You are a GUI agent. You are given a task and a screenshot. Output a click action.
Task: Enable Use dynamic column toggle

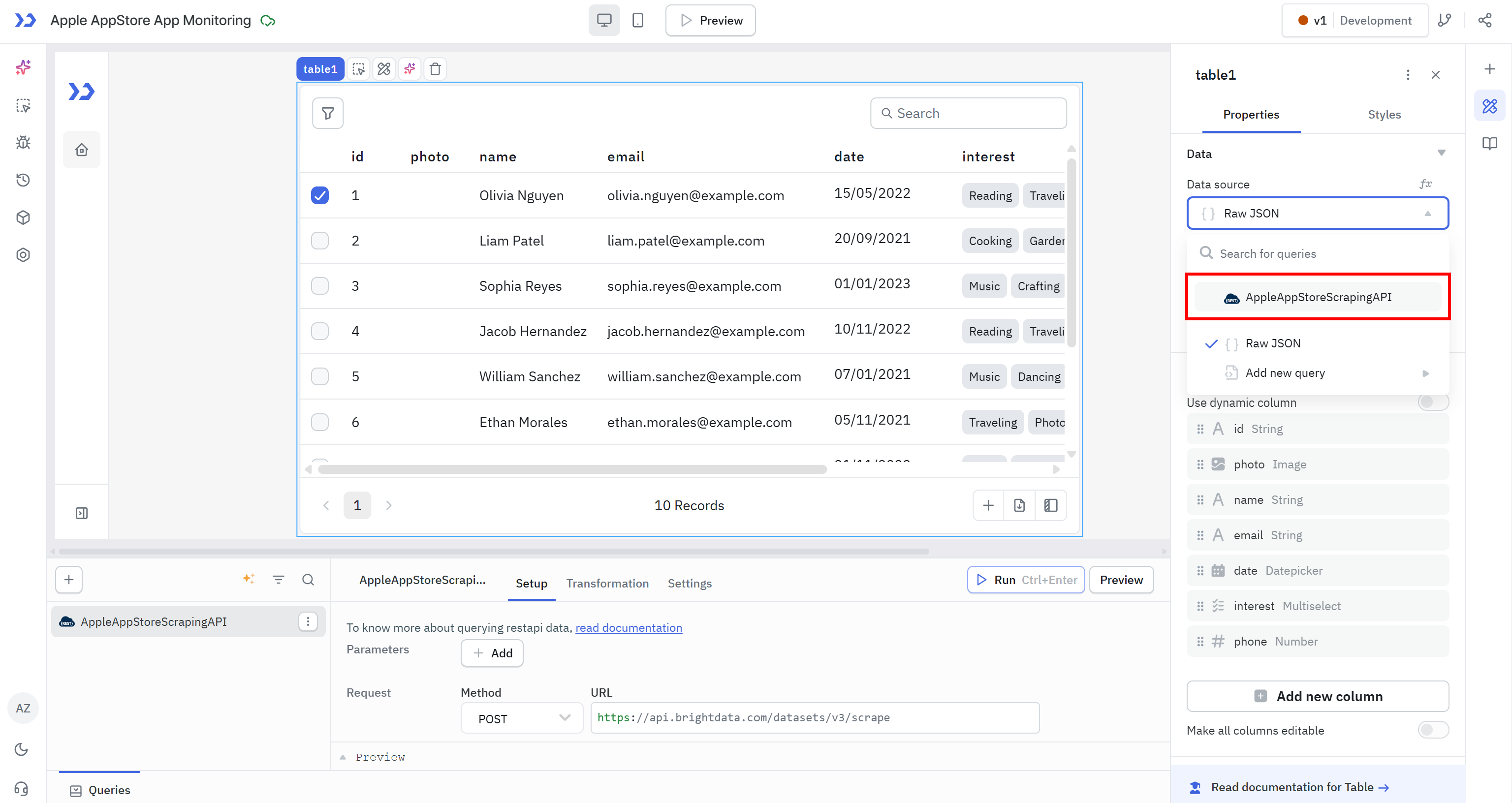click(1433, 402)
